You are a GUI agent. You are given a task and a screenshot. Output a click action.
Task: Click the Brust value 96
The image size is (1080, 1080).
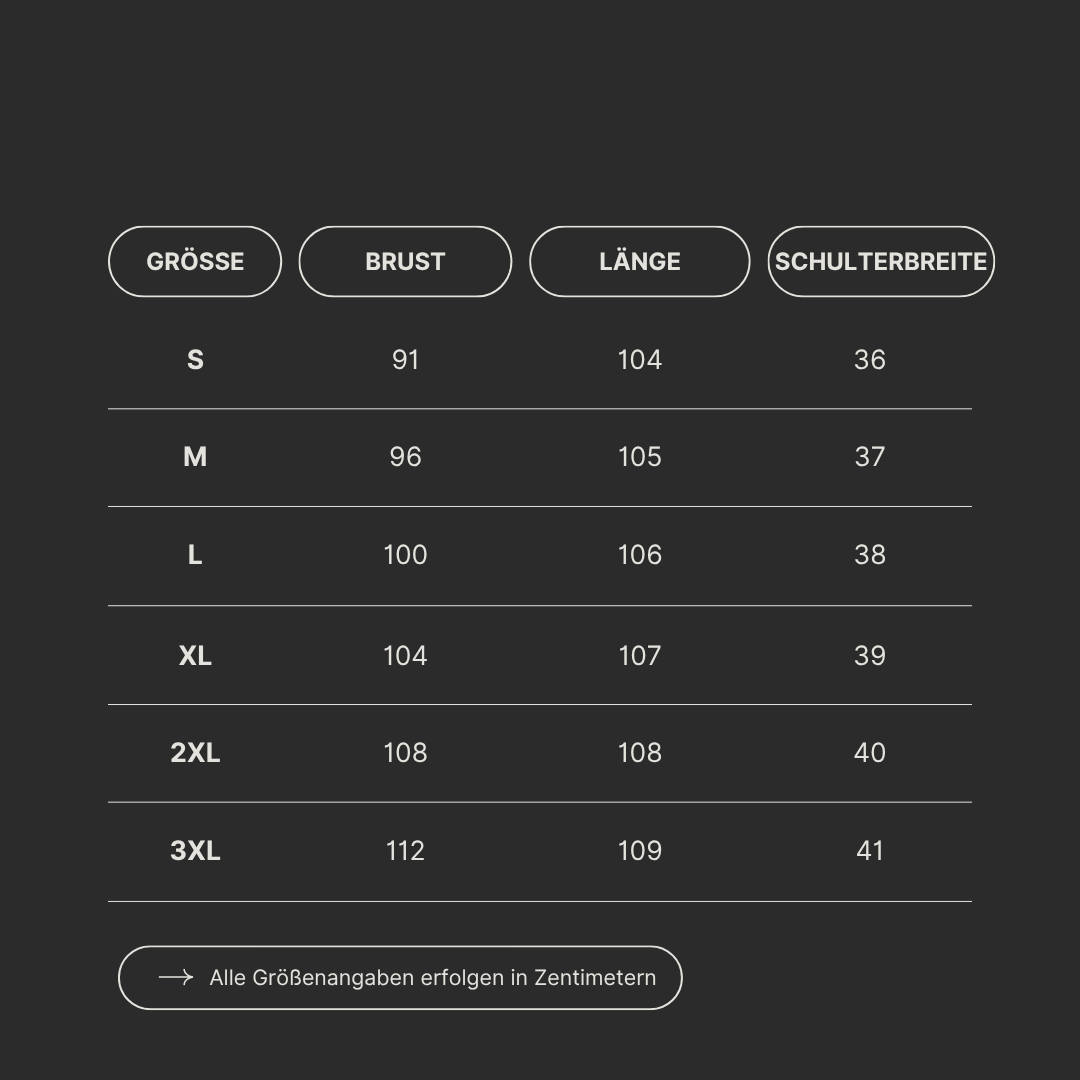click(x=405, y=457)
